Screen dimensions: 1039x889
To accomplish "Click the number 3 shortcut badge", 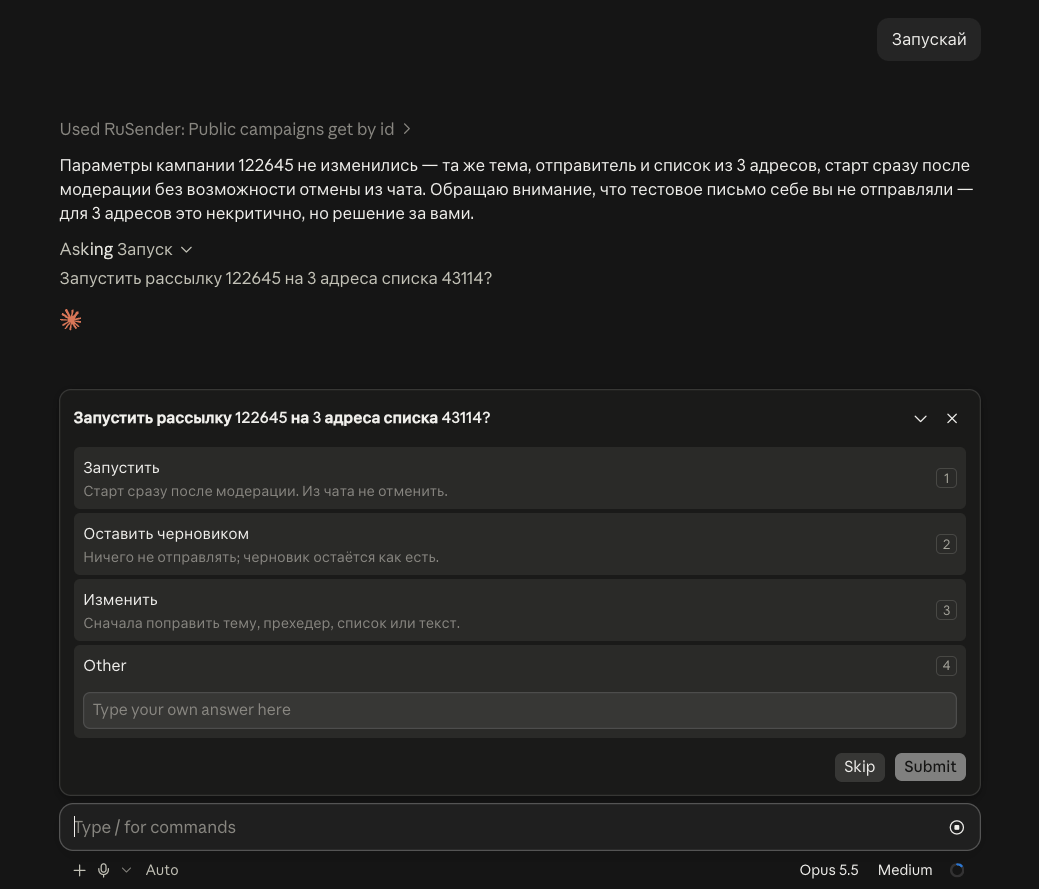I will [946, 610].
